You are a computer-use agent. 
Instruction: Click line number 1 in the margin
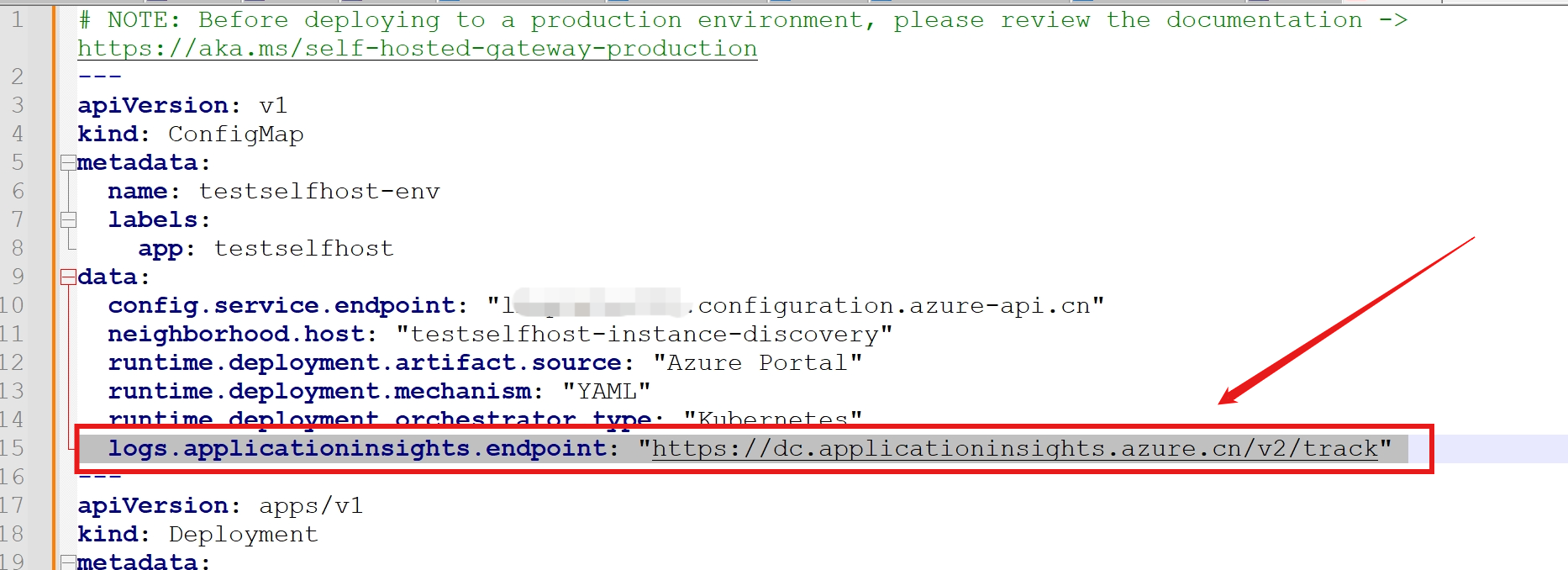tap(17, 20)
